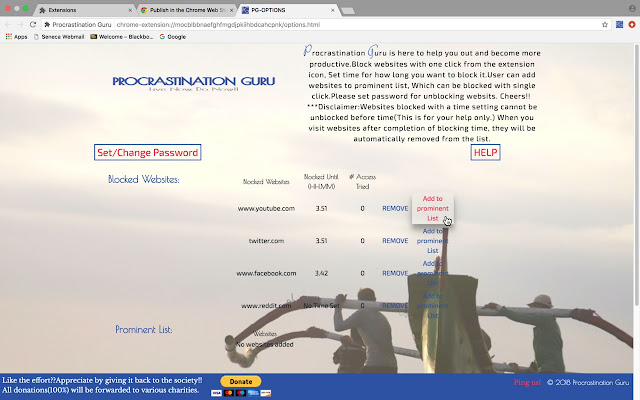Viewport: 640px width, 400px height.
Task: Open the Welcome – Blackboard bookmark
Action: point(122,37)
